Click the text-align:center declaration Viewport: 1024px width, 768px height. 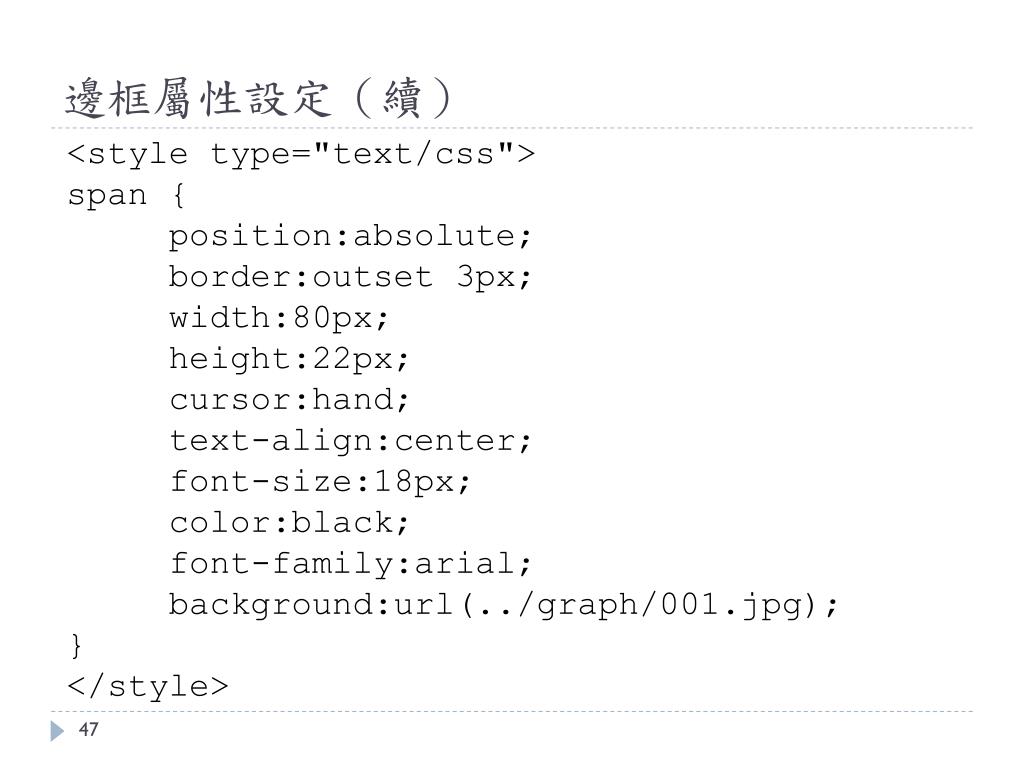(x=351, y=441)
